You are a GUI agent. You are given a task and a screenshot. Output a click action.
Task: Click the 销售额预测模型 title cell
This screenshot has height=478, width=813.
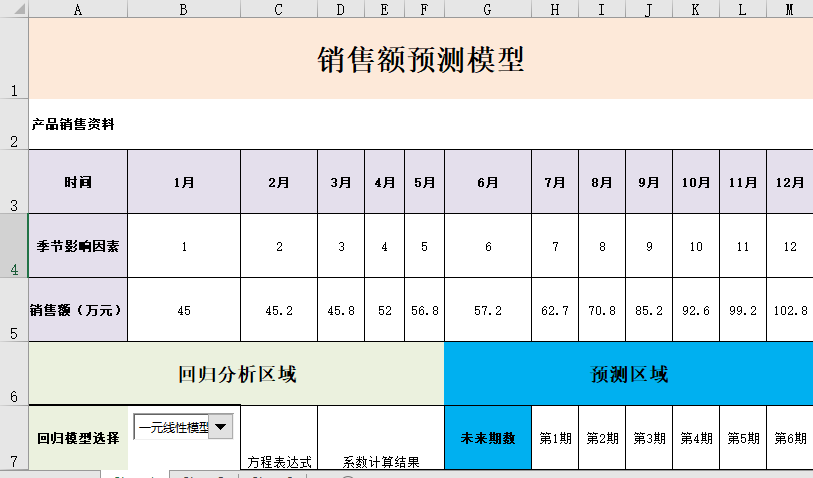coord(420,59)
